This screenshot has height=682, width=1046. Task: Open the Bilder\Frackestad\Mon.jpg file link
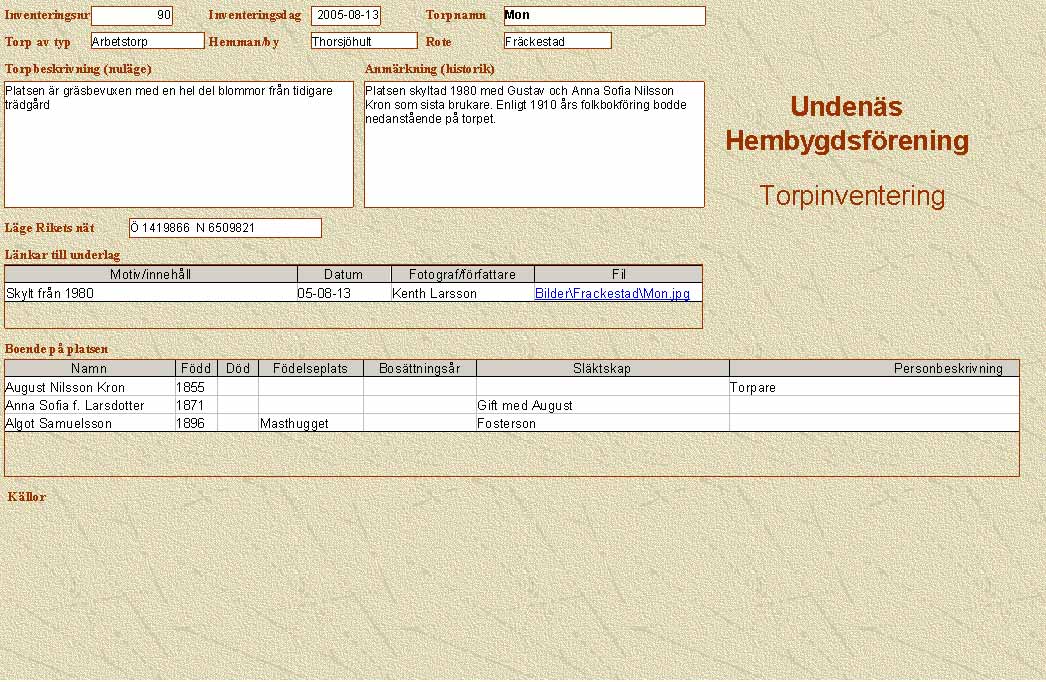coord(612,294)
